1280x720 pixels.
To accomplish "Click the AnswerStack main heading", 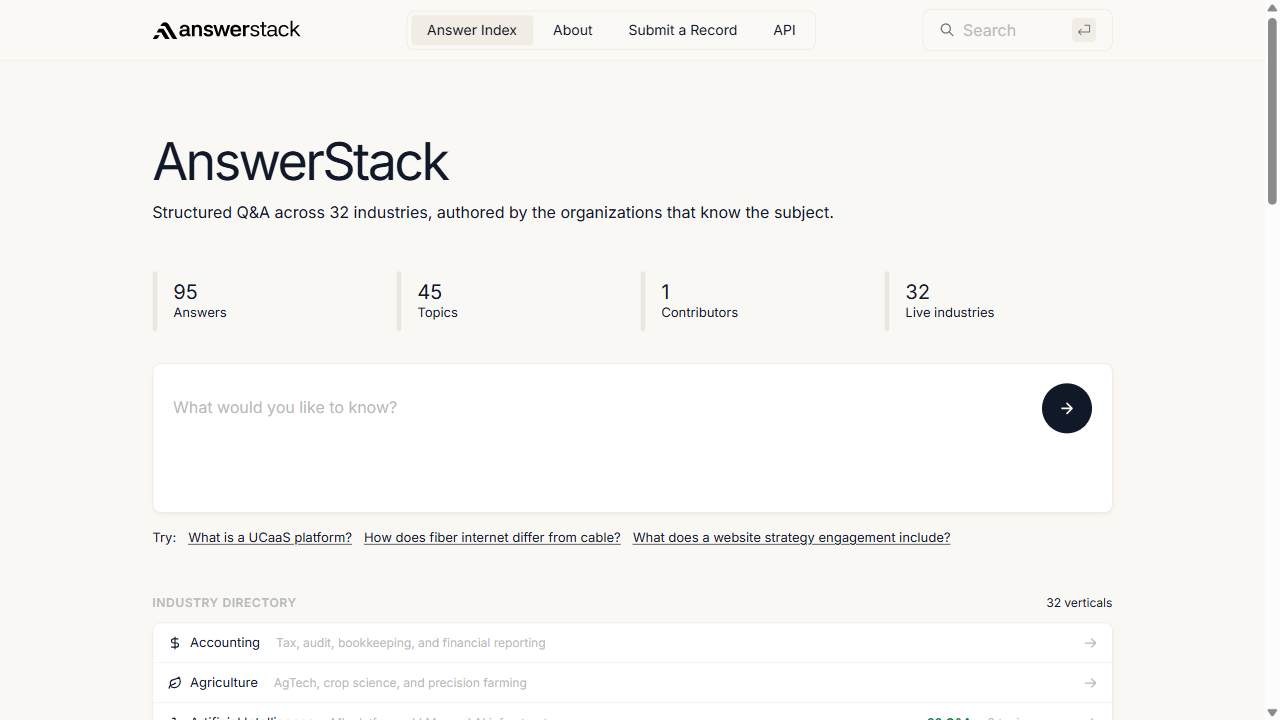I will [301, 162].
